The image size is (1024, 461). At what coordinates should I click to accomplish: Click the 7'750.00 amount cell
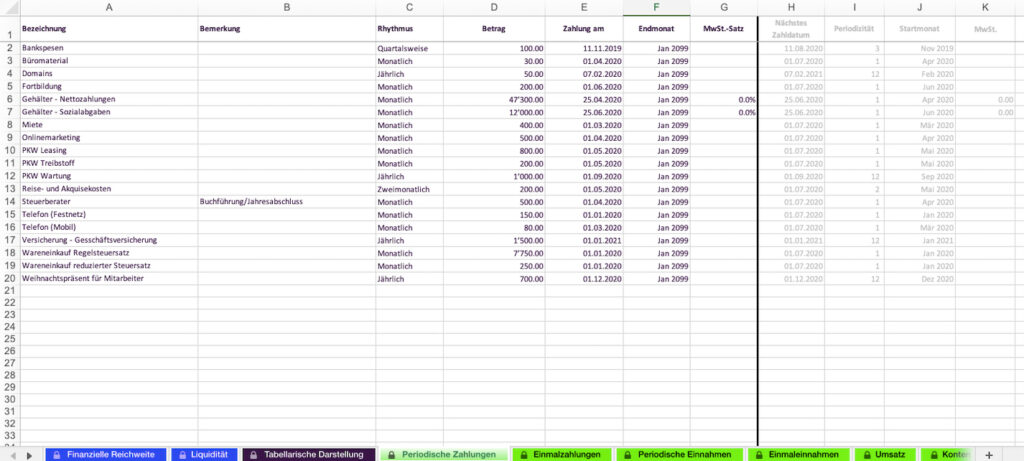494,253
